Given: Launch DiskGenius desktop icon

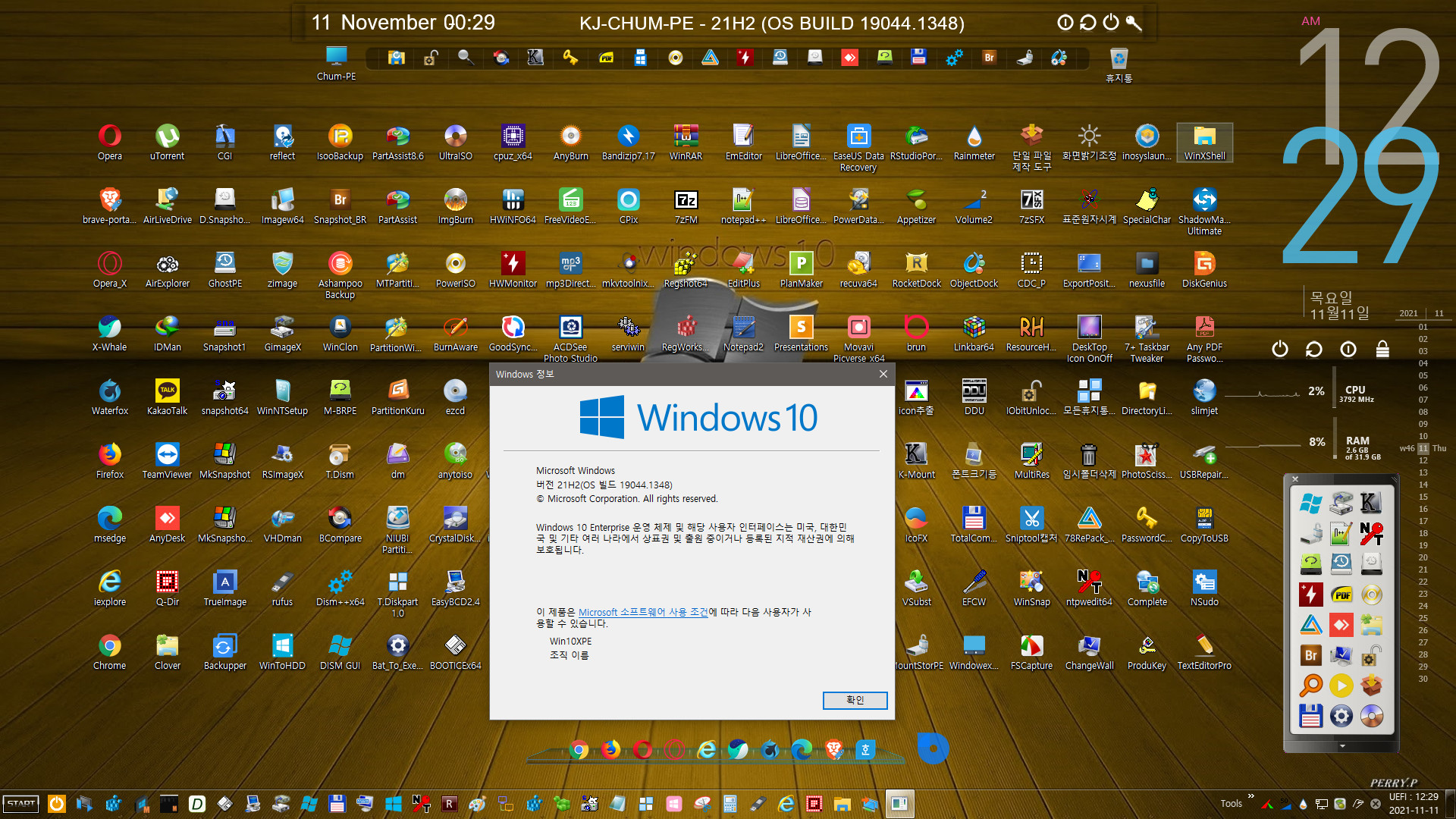Looking at the screenshot, I should [1205, 269].
